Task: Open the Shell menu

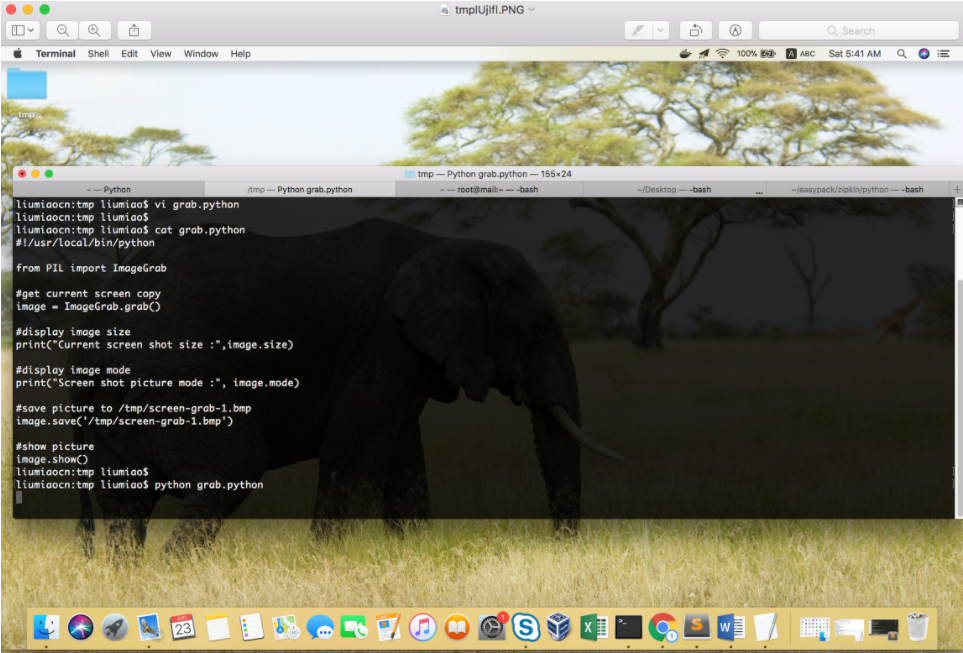Action: [98, 53]
